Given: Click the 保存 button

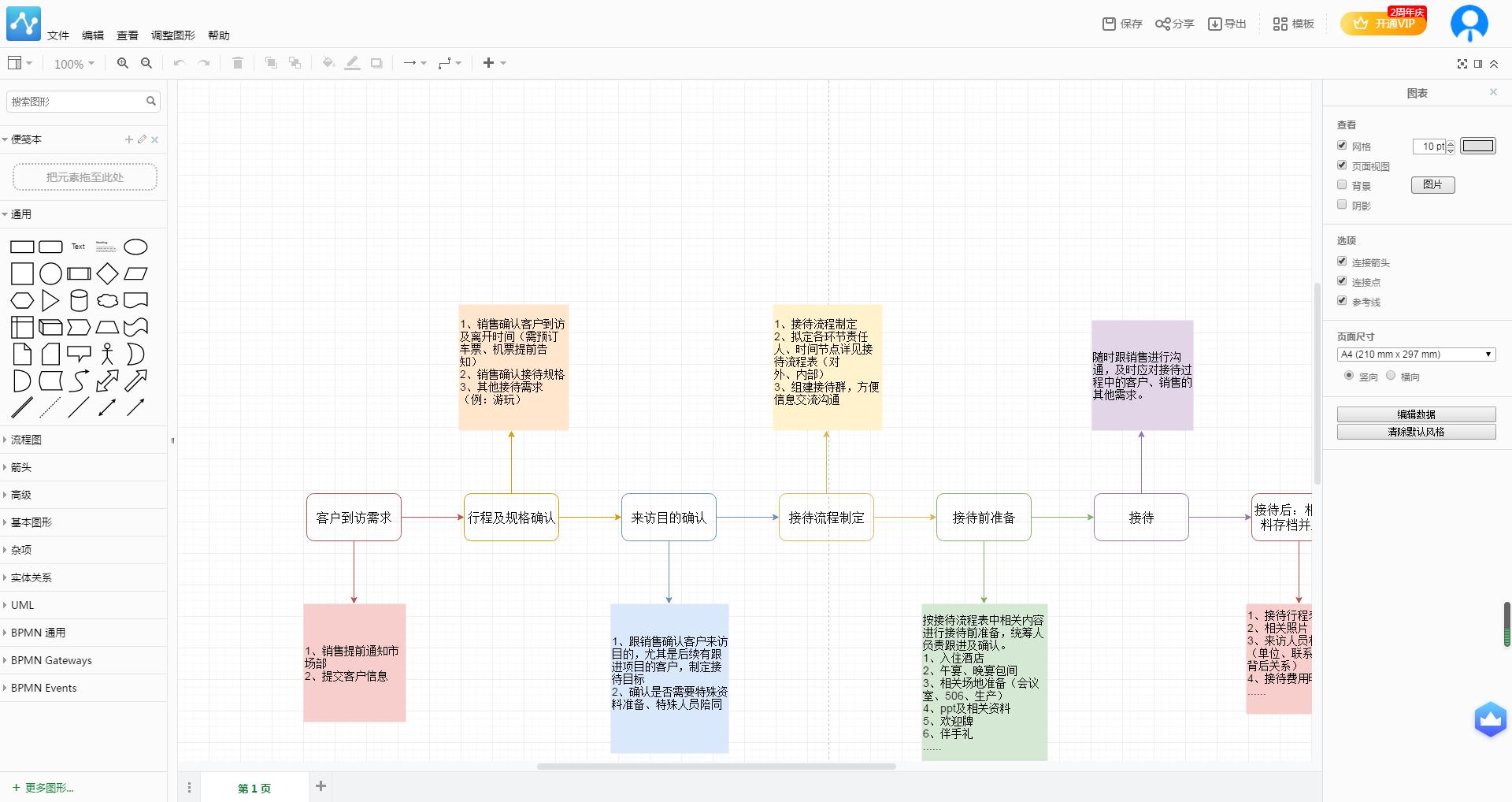Looking at the screenshot, I should (x=1122, y=24).
